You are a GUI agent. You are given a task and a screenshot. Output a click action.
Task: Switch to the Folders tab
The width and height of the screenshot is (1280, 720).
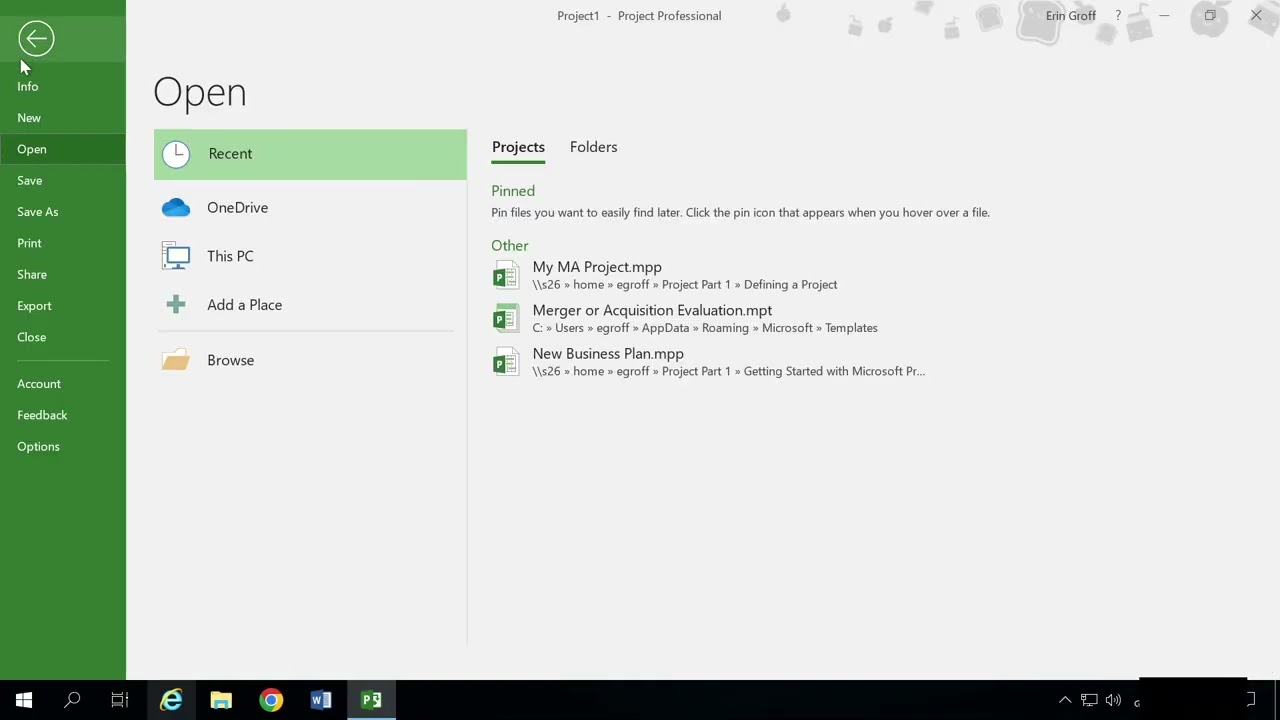point(593,147)
